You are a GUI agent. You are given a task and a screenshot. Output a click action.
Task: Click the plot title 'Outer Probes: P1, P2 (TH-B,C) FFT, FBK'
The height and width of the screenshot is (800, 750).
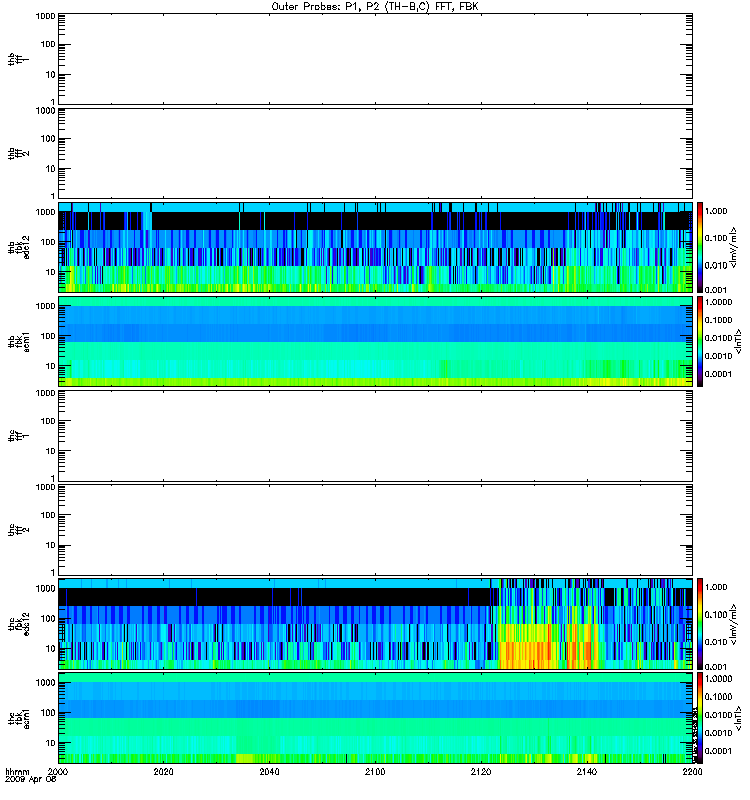375,7
